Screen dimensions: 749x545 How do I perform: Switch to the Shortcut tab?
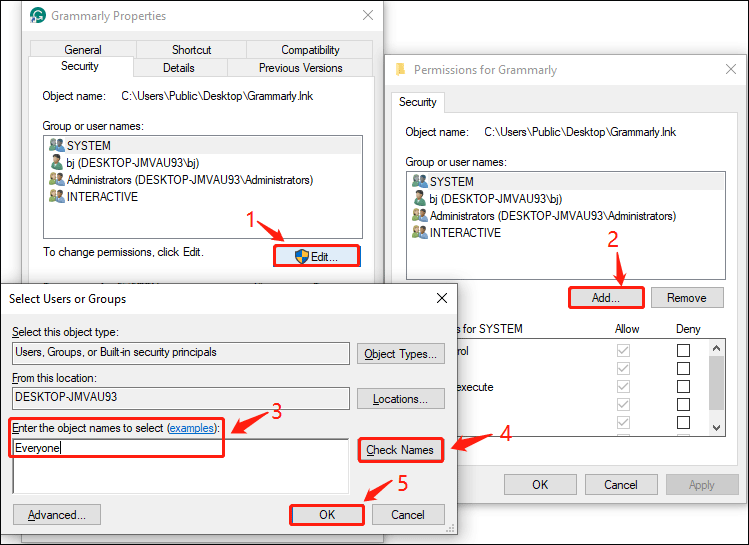click(192, 50)
